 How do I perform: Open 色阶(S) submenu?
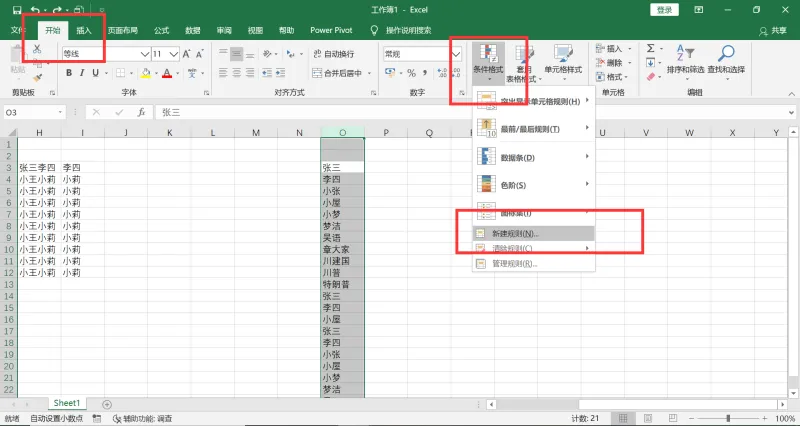(534, 185)
